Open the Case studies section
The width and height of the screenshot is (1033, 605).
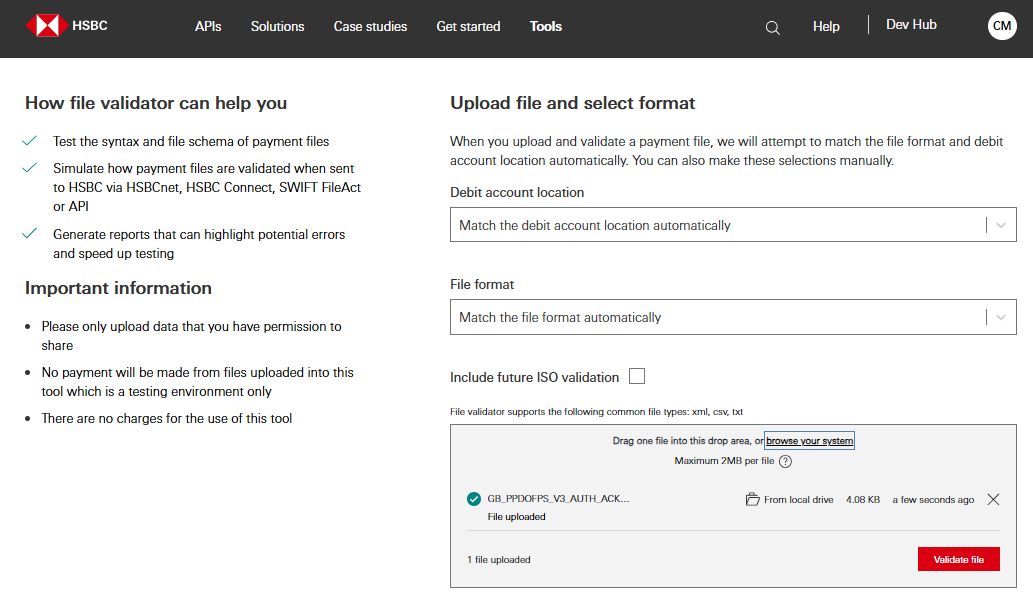click(370, 27)
